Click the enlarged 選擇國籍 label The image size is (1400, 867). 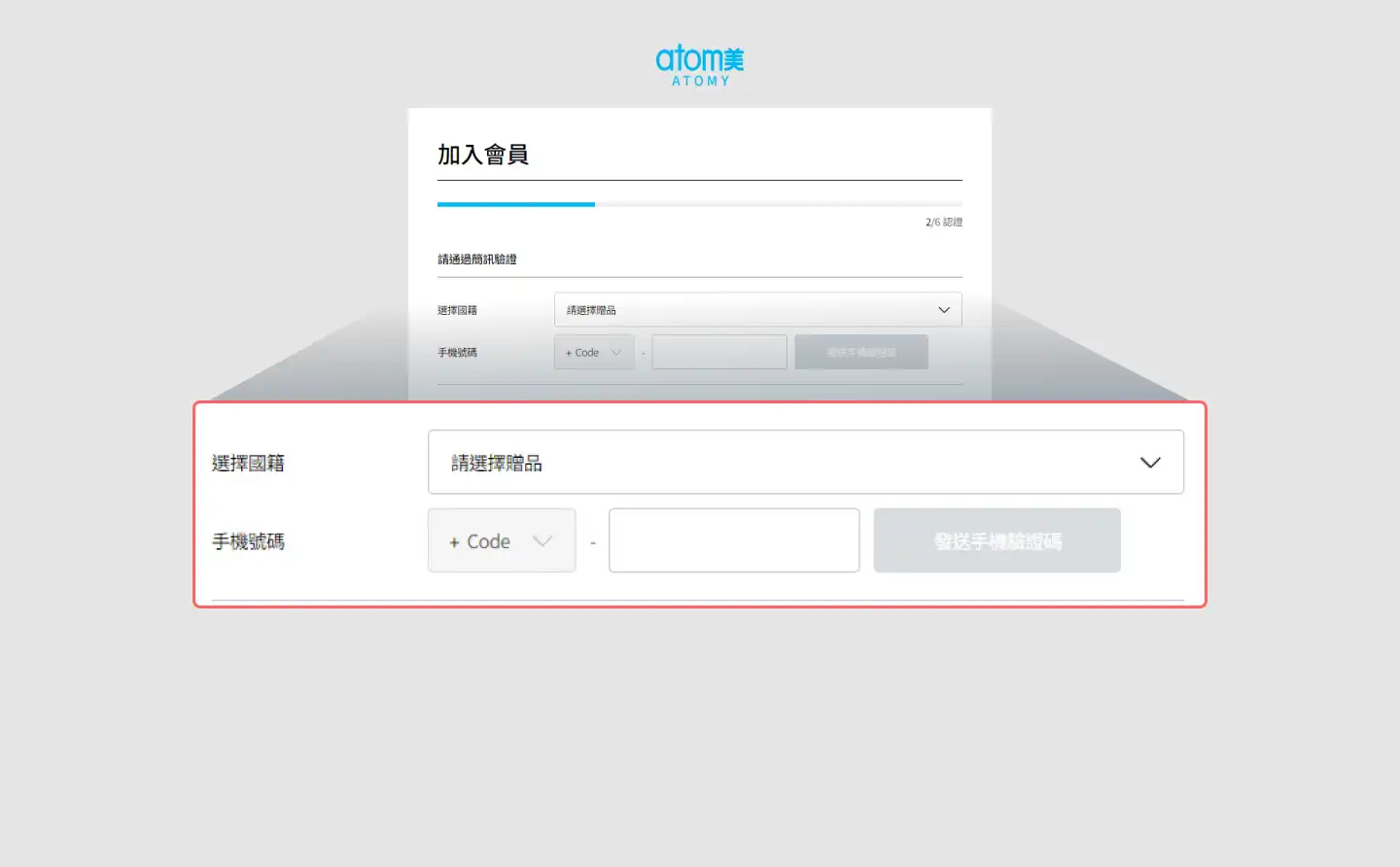click(249, 464)
